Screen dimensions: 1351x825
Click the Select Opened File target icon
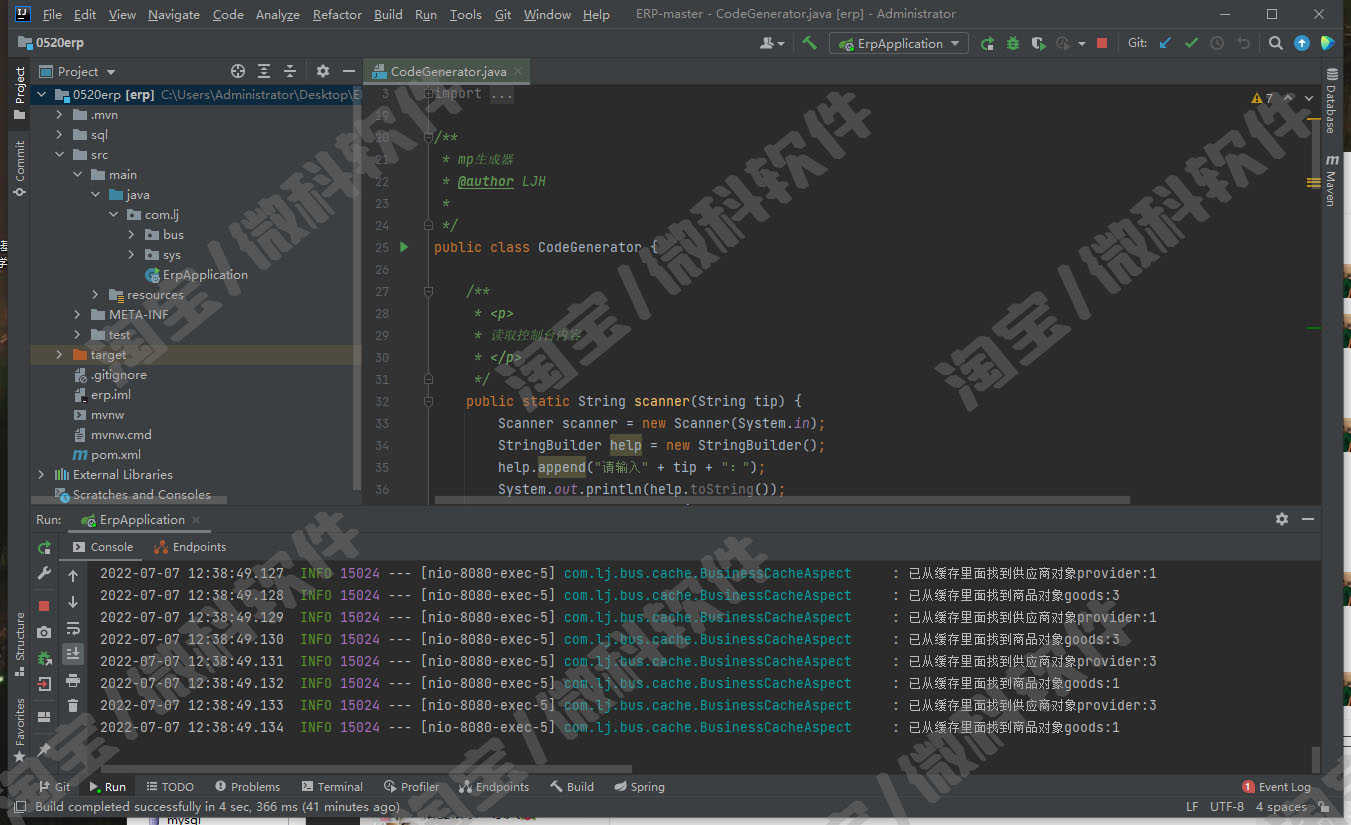tap(238, 71)
